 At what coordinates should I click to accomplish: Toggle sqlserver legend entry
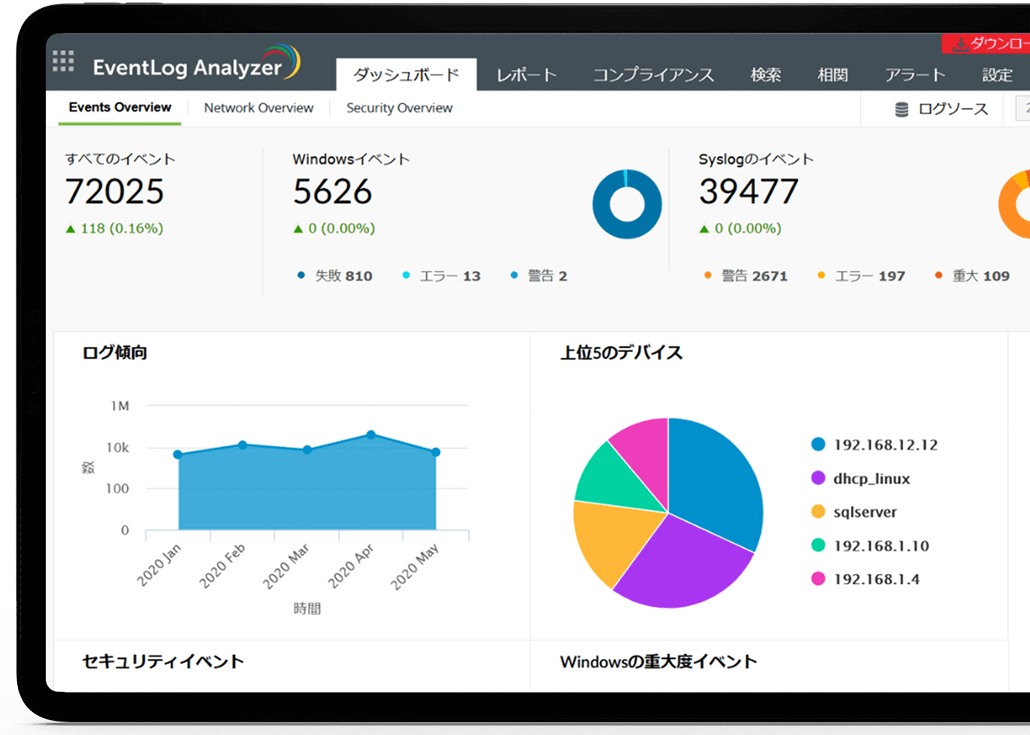pyautogui.click(x=854, y=512)
